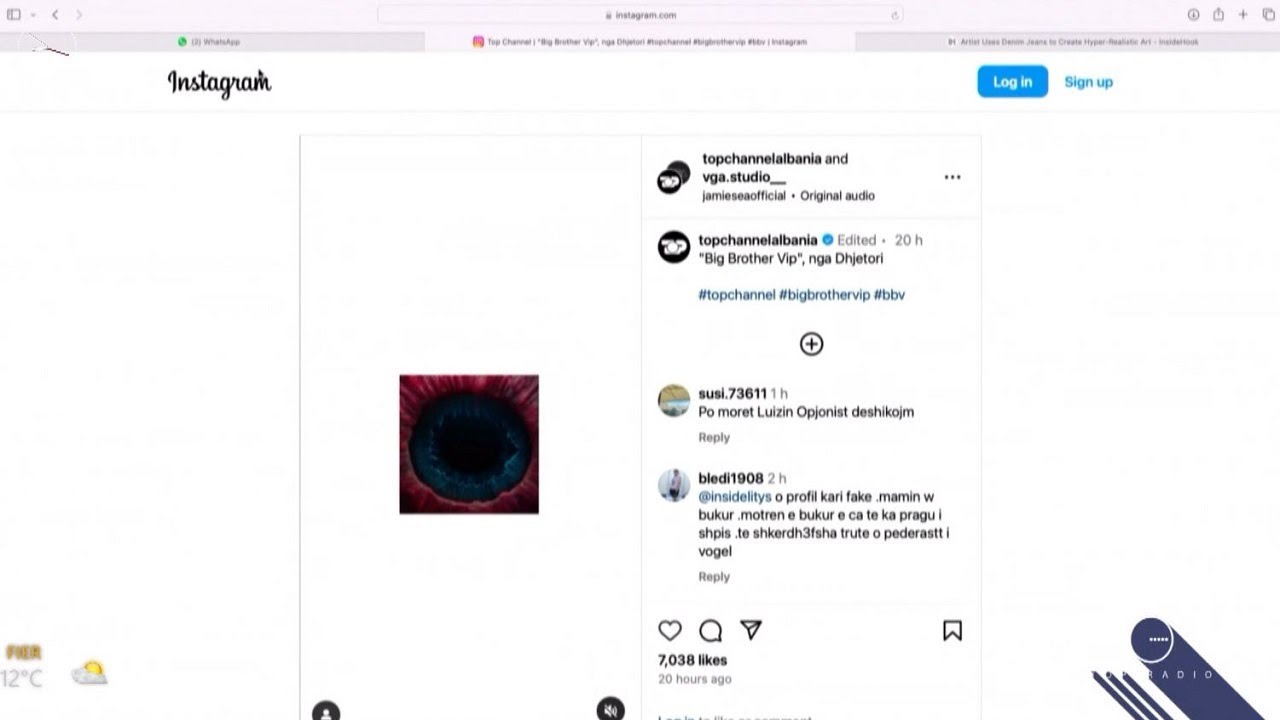Switch to the WhatsApp tab
Viewport: 1280px width, 720px height.
pos(212,42)
